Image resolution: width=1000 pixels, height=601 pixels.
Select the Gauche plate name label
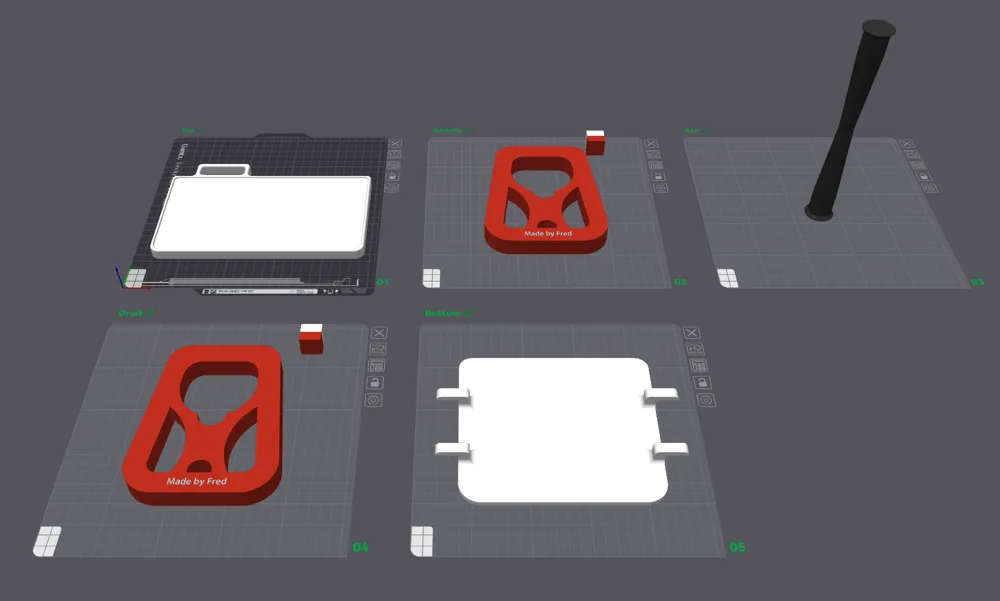tap(446, 131)
